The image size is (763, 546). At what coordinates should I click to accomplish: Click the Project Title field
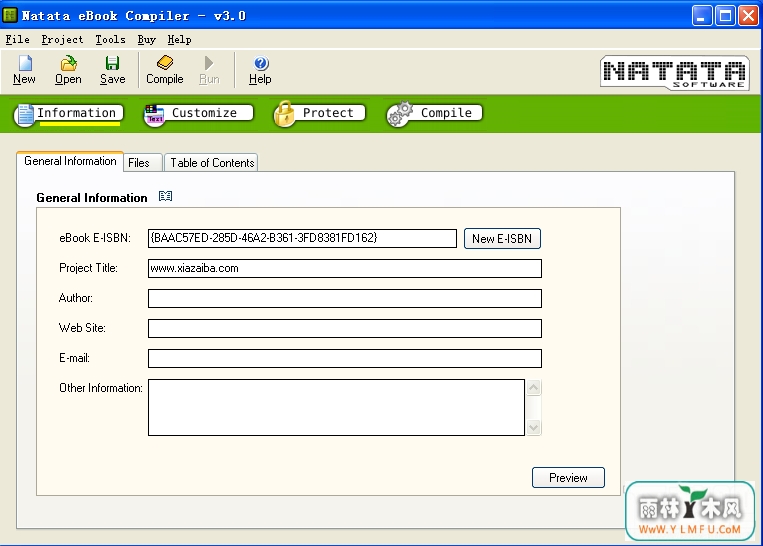345,268
